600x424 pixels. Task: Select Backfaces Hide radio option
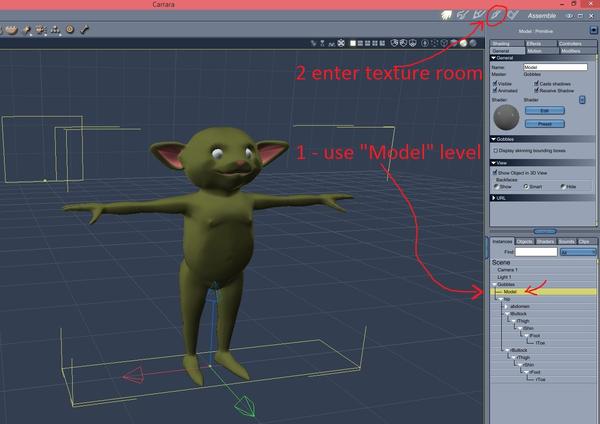coord(563,186)
